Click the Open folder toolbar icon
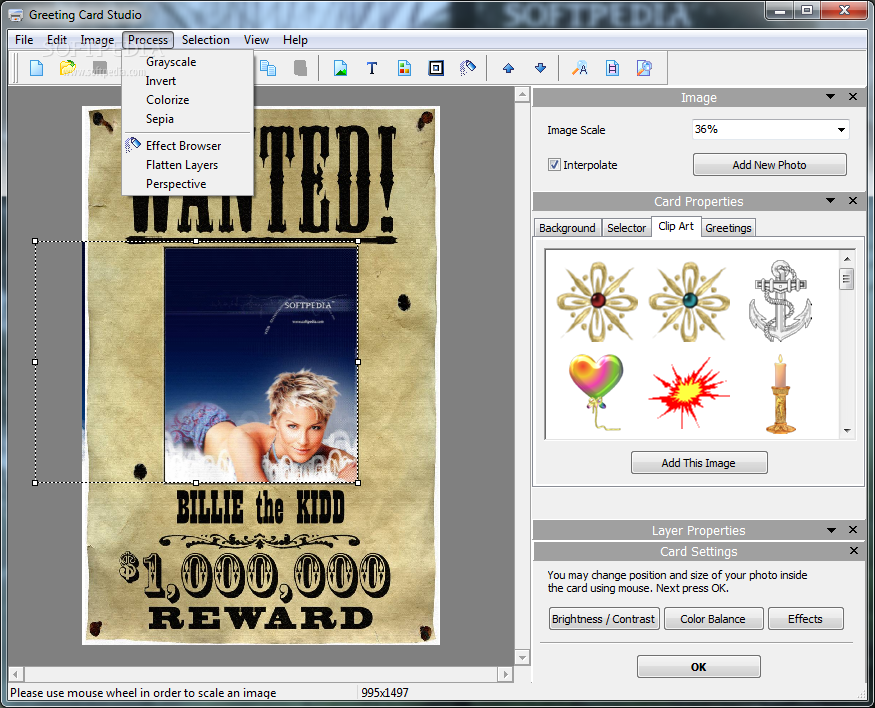 68,68
